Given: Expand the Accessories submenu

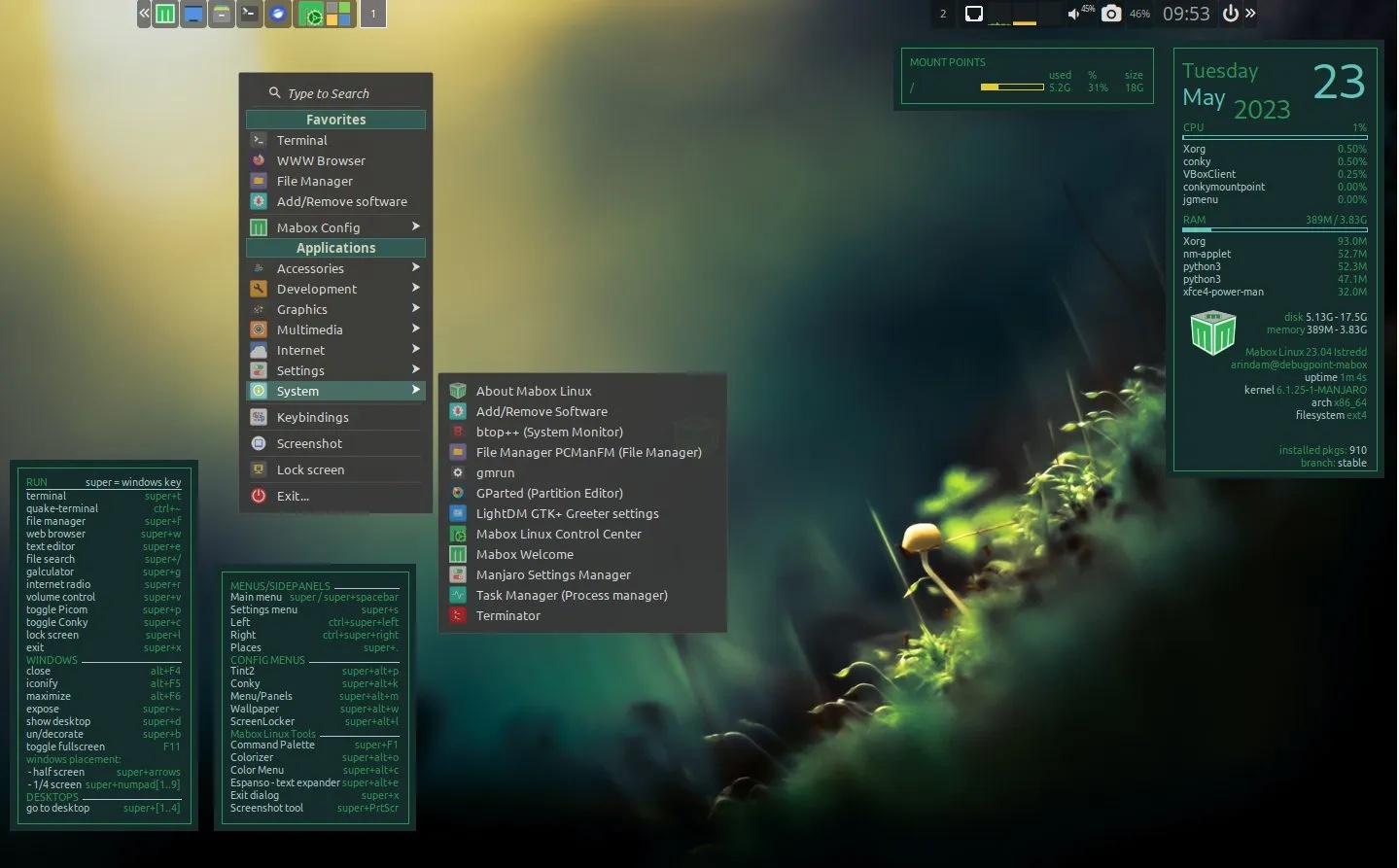Looking at the screenshot, I should (x=311, y=268).
